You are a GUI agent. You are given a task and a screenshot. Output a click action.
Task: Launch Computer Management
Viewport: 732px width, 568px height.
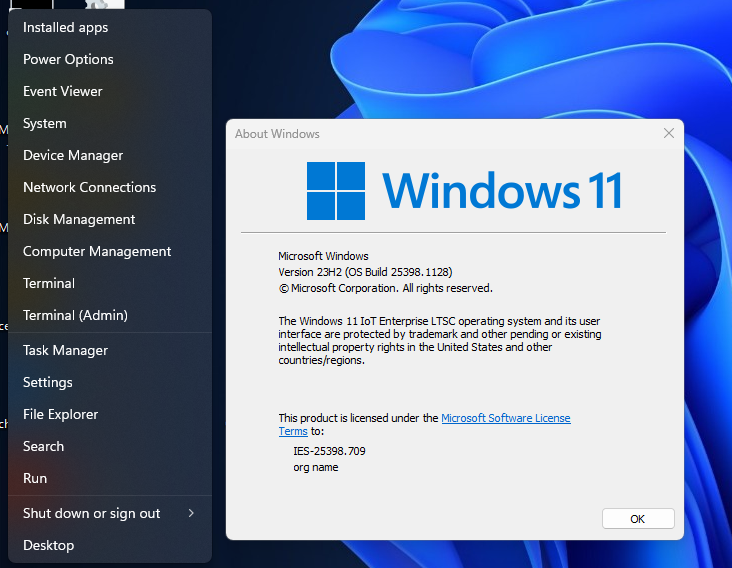pos(110,251)
